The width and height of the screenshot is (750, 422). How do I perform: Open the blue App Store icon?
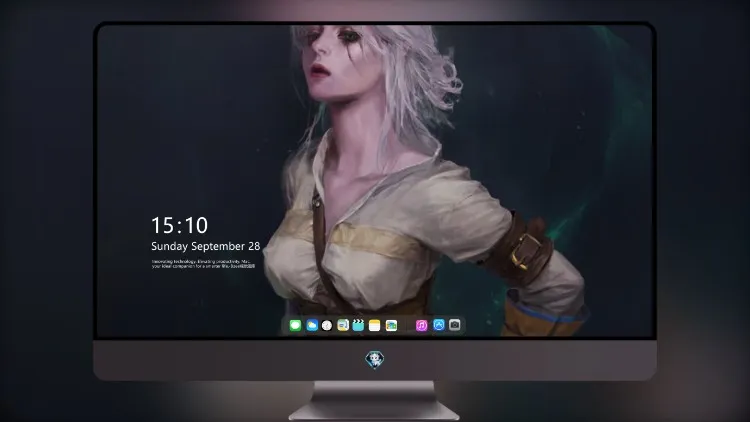pos(439,325)
